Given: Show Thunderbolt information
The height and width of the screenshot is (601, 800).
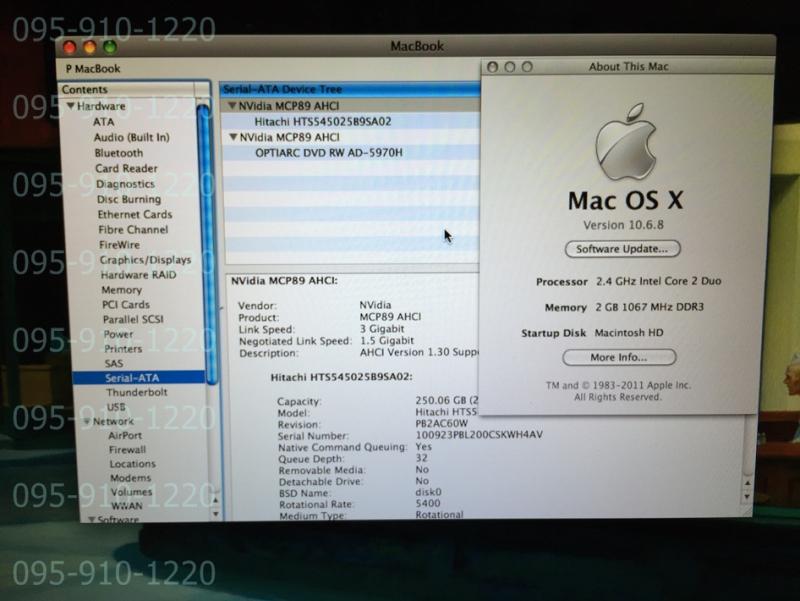Looking at the screenshot, I should tap(137, 392).
